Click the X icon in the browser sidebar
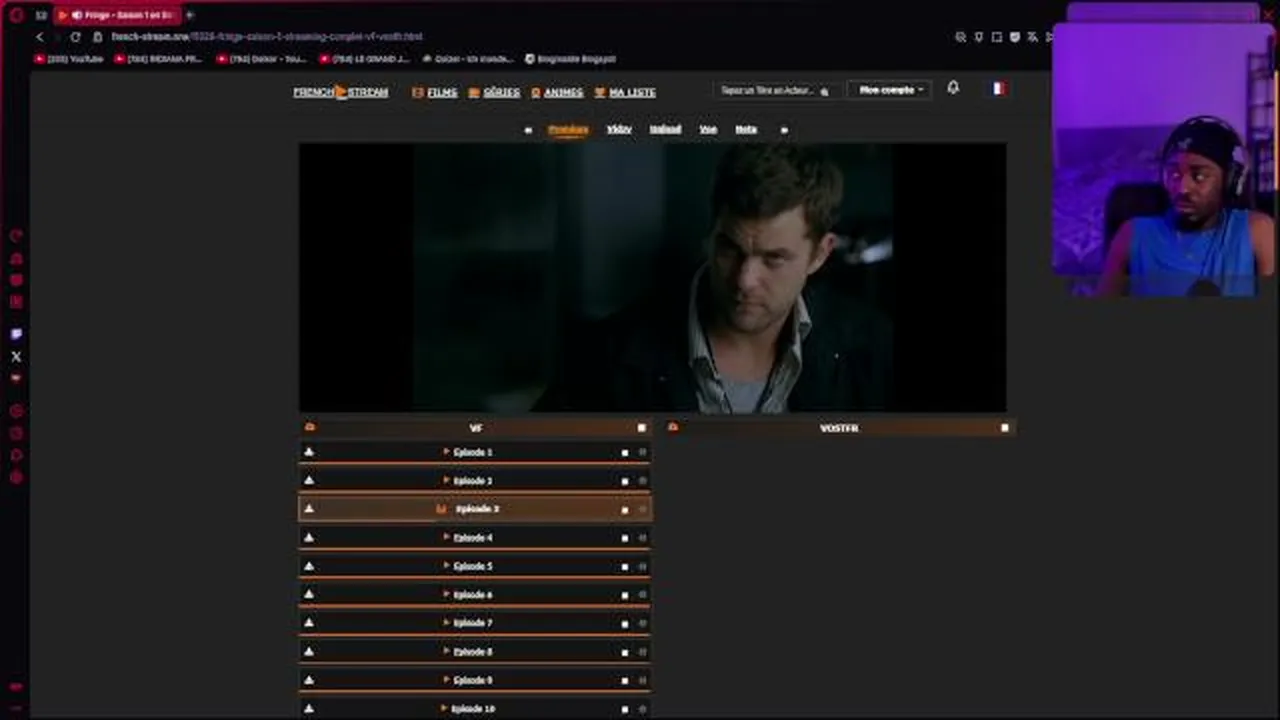1280x720 pixels. [16, 356]
